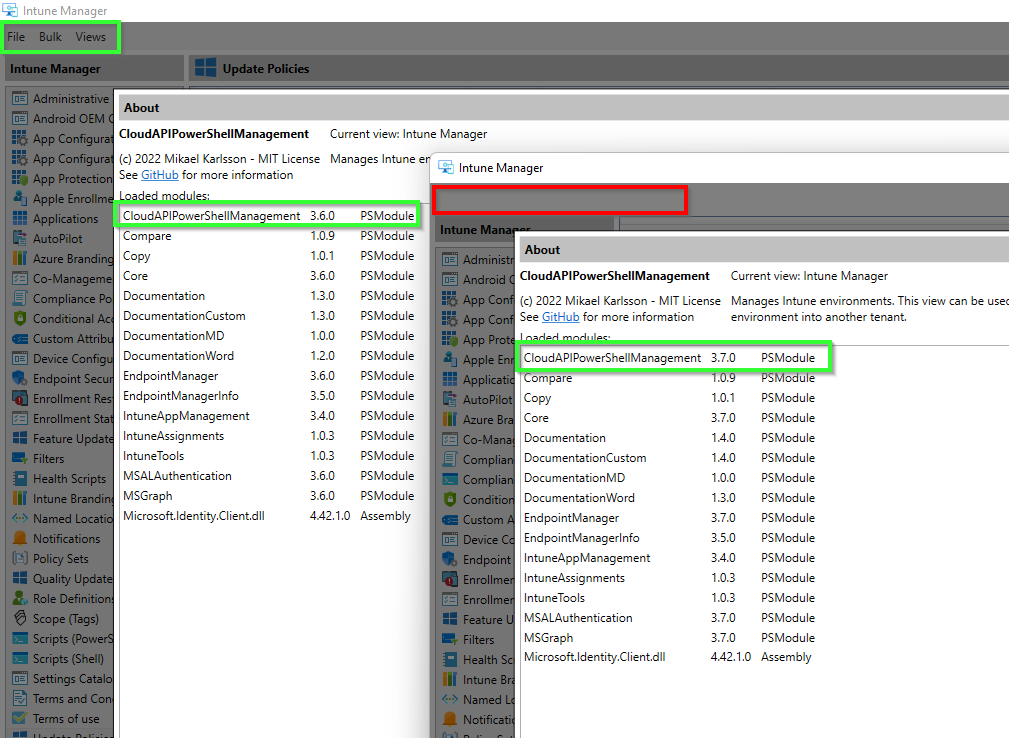The height and width of the screenshot is (738, 1009).
Task: Open the Views menu
Action: 90,37
